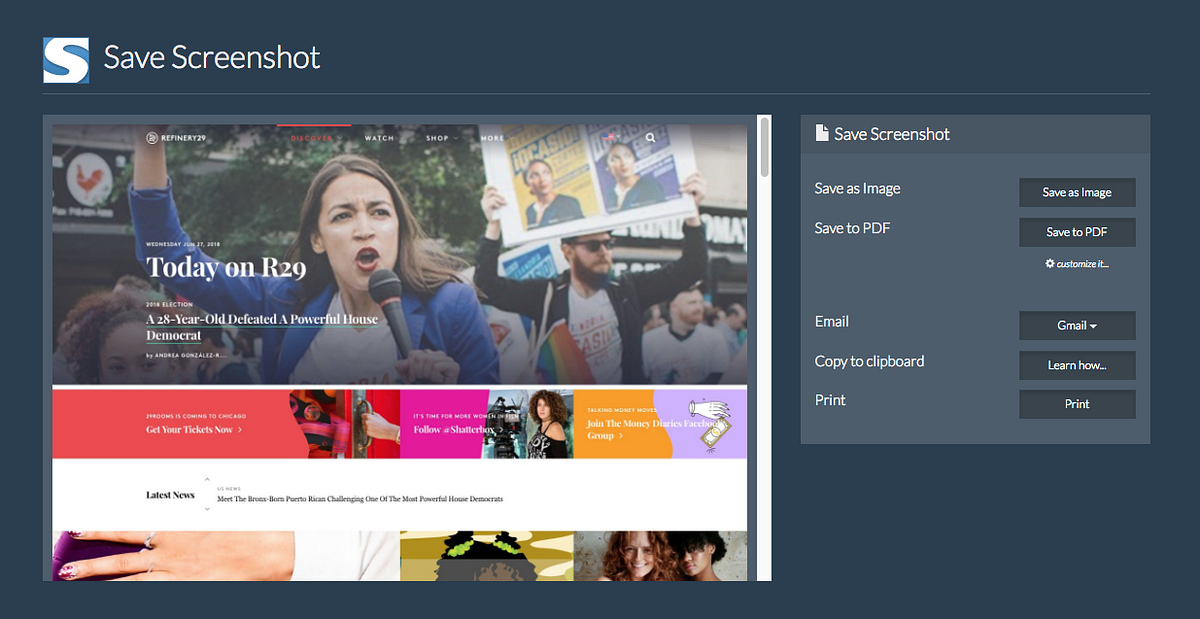
Task: Expand the More dropdown arrow
Action: pyautogui.click(x=512, y=137)
